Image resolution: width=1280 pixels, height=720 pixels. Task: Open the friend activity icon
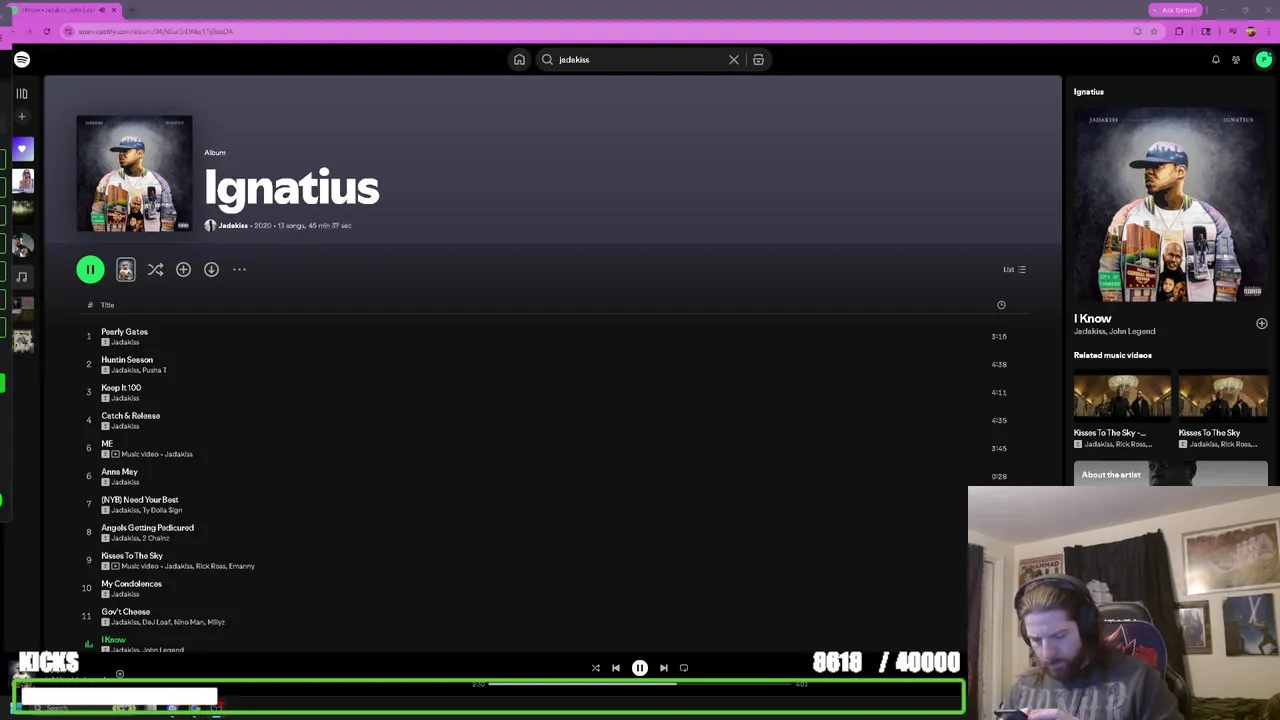(x=1236, y=60)
